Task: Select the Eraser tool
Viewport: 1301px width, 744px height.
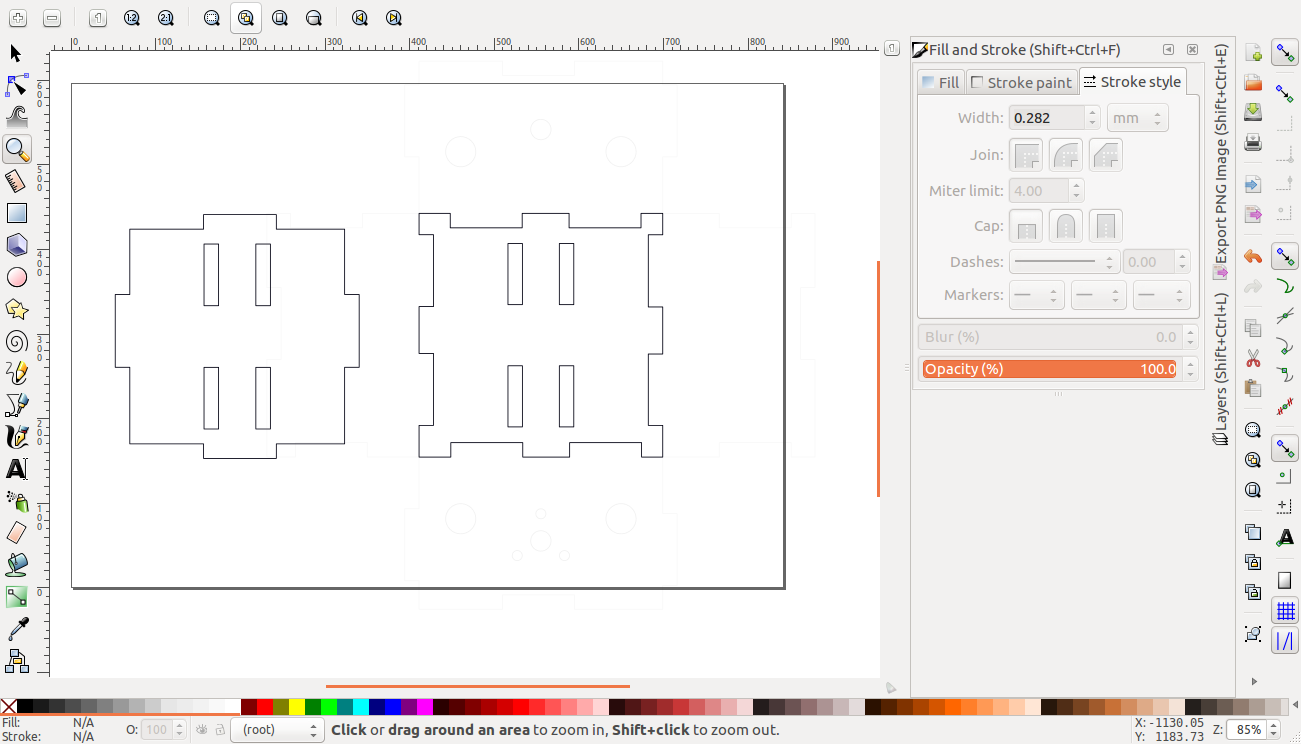Action: 16,533
